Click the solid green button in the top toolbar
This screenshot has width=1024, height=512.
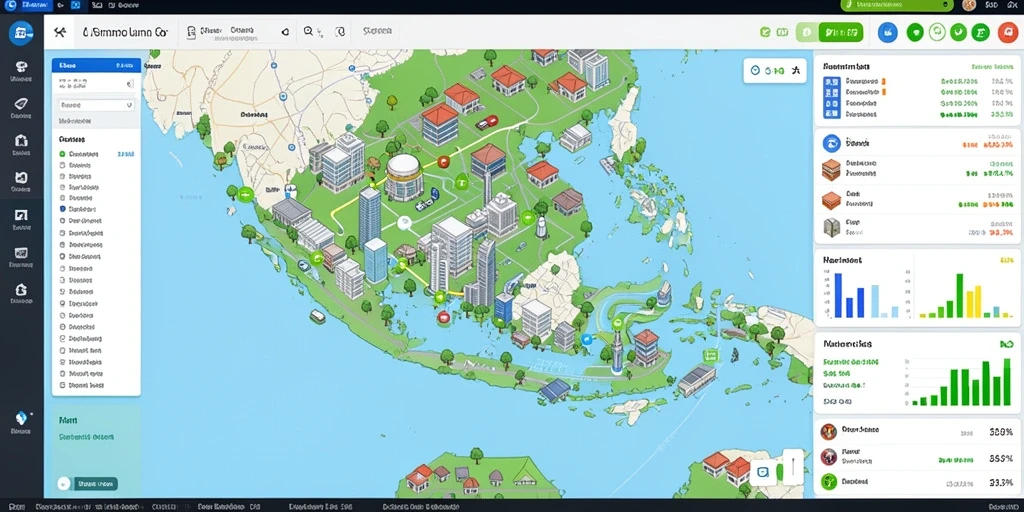[840, 32]
